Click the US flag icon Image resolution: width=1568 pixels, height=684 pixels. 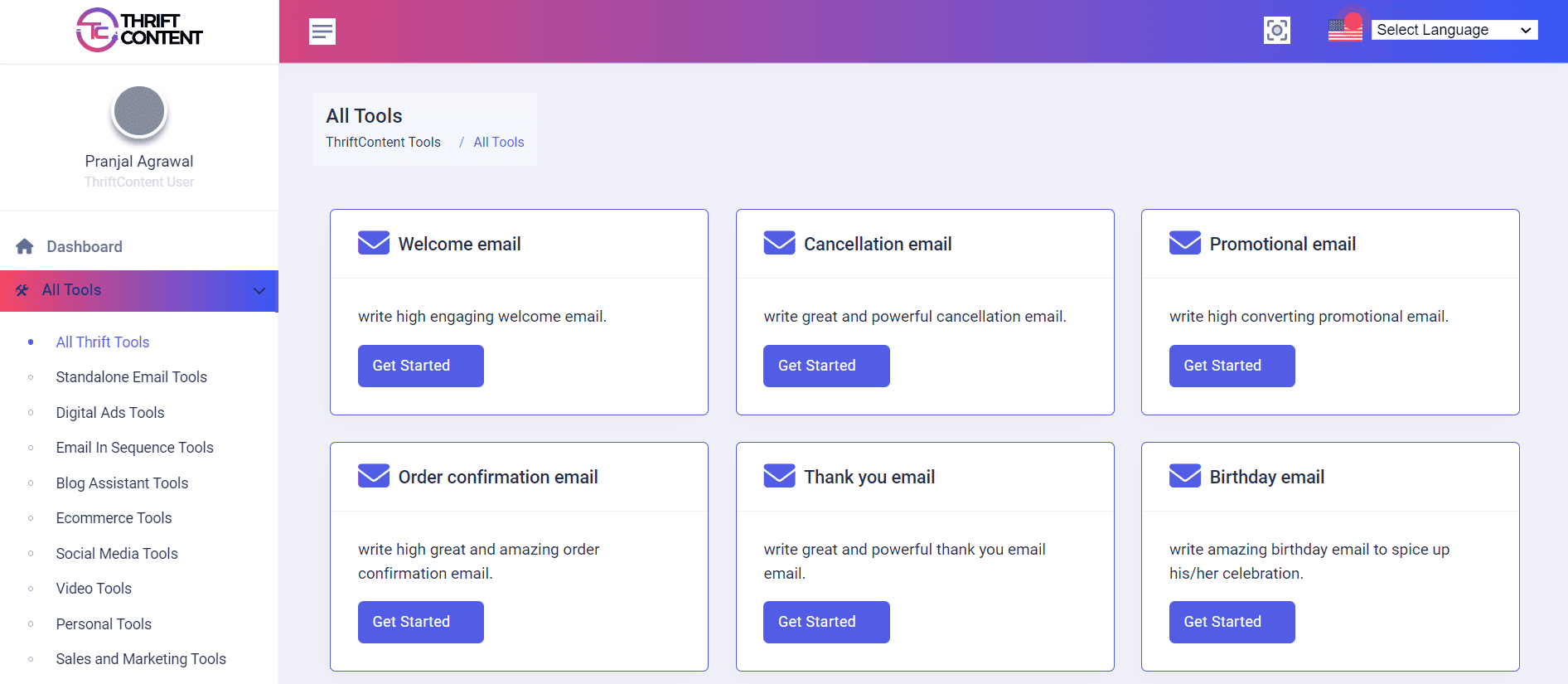coord(1344,30)
